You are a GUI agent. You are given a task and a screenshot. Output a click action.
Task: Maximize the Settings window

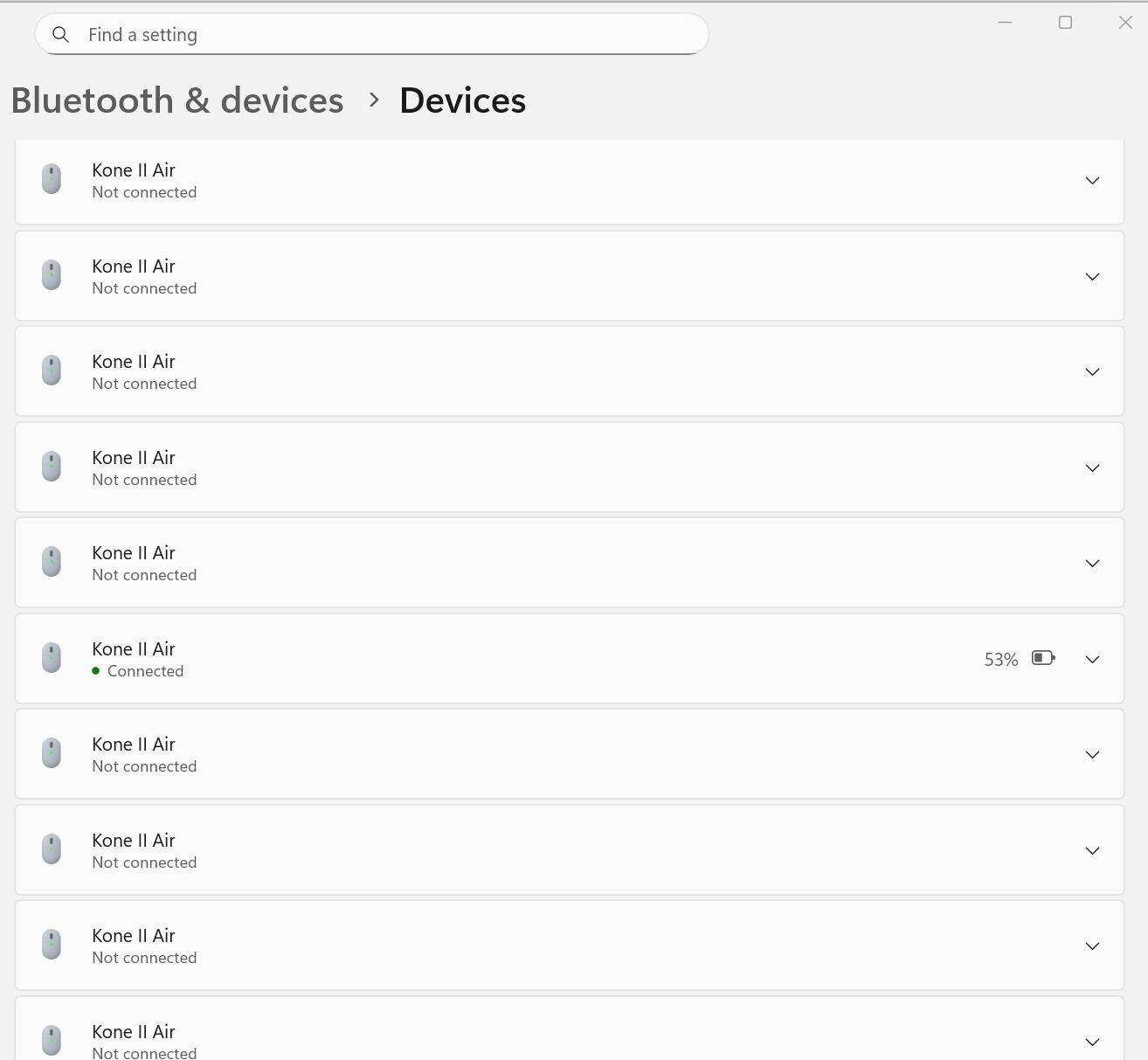(1065, 23)
